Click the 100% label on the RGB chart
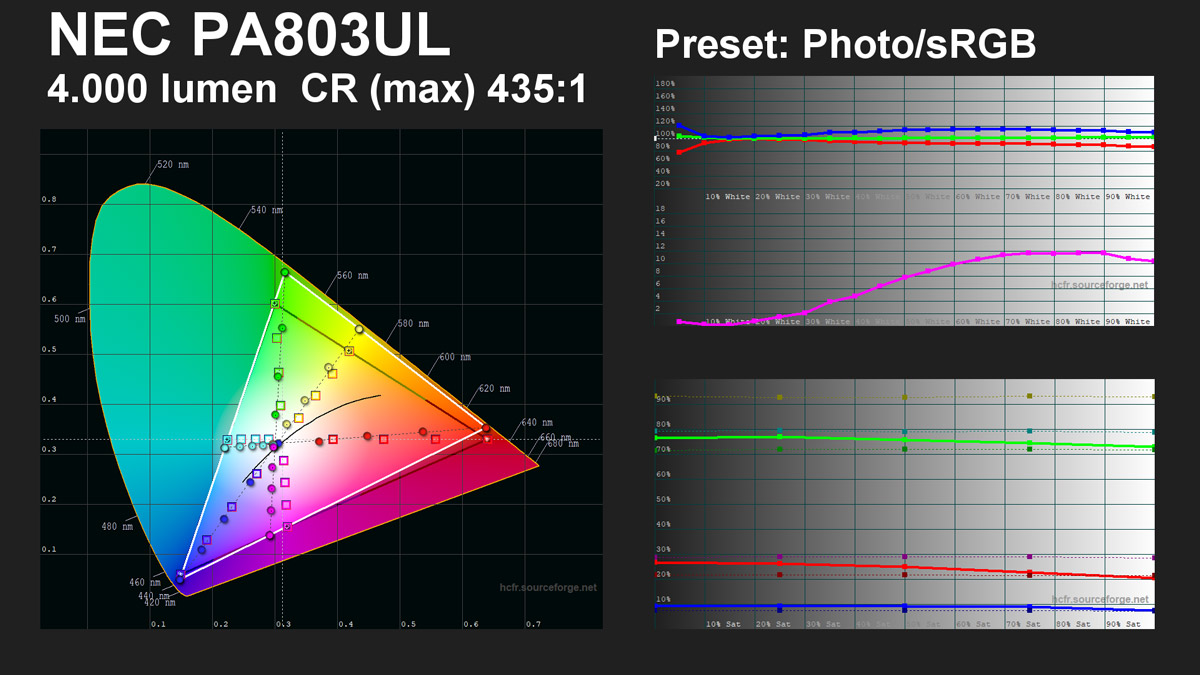 (663, 134)
